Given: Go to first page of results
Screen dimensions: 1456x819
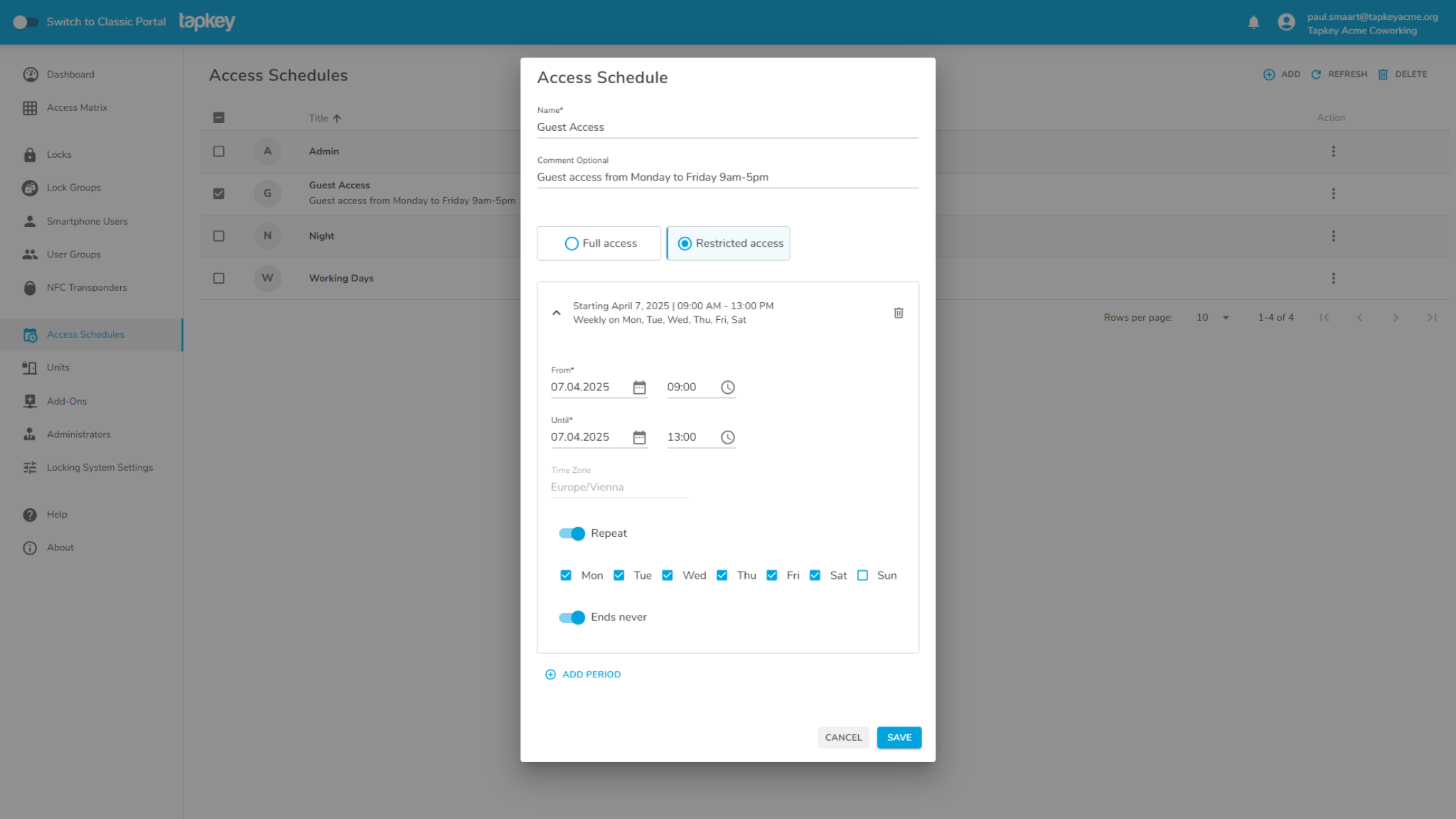Looking at the screenshot, I should 1324,318.
